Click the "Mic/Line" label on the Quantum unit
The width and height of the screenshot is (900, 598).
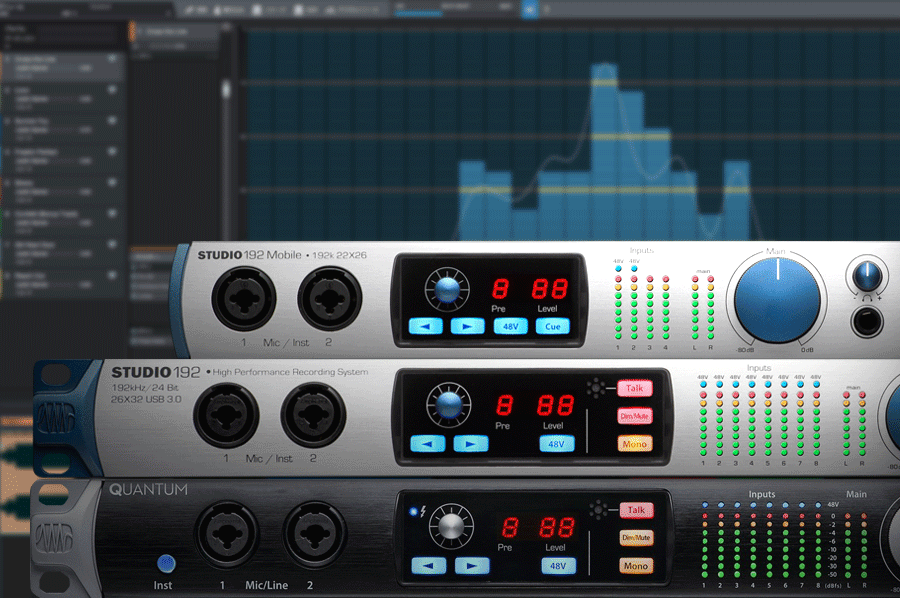[266, 585]
